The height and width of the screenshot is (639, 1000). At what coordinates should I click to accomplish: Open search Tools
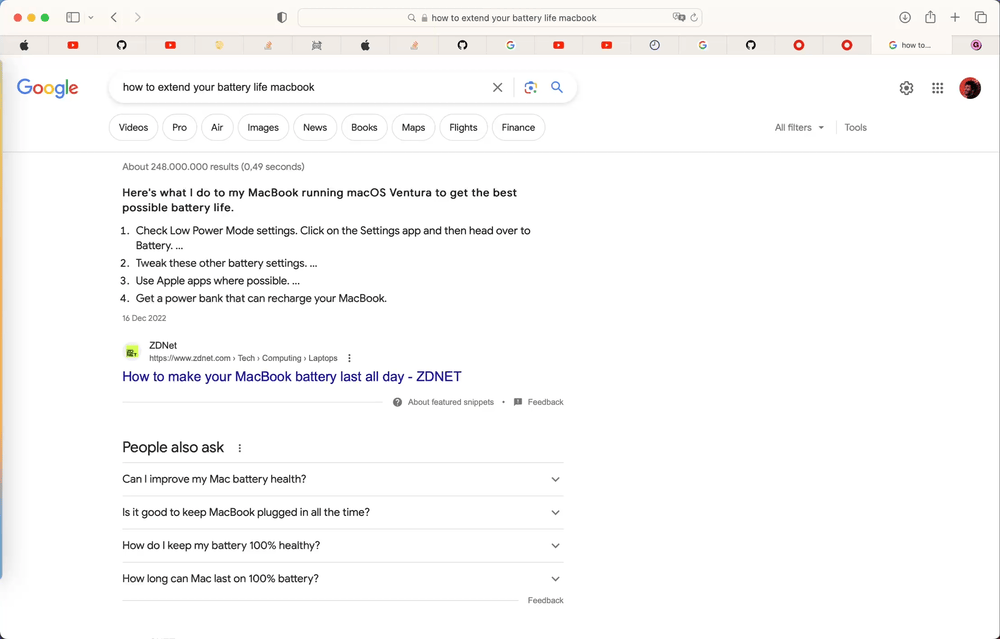click(x=855, y=128)
